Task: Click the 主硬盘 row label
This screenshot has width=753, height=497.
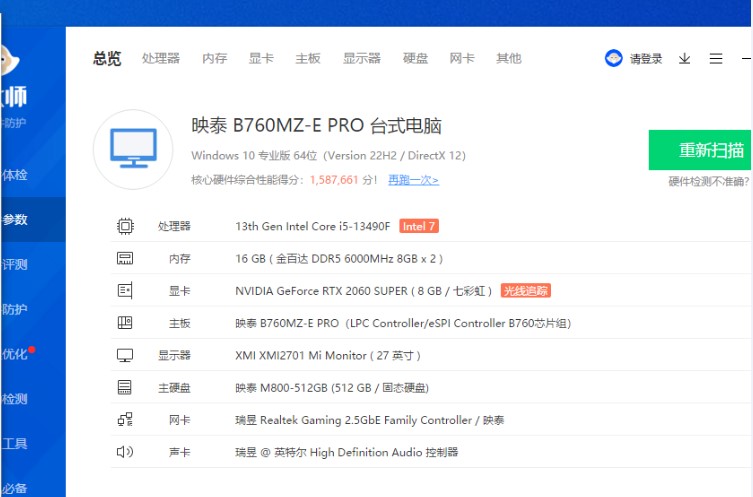Action: [x=174, y=388]
